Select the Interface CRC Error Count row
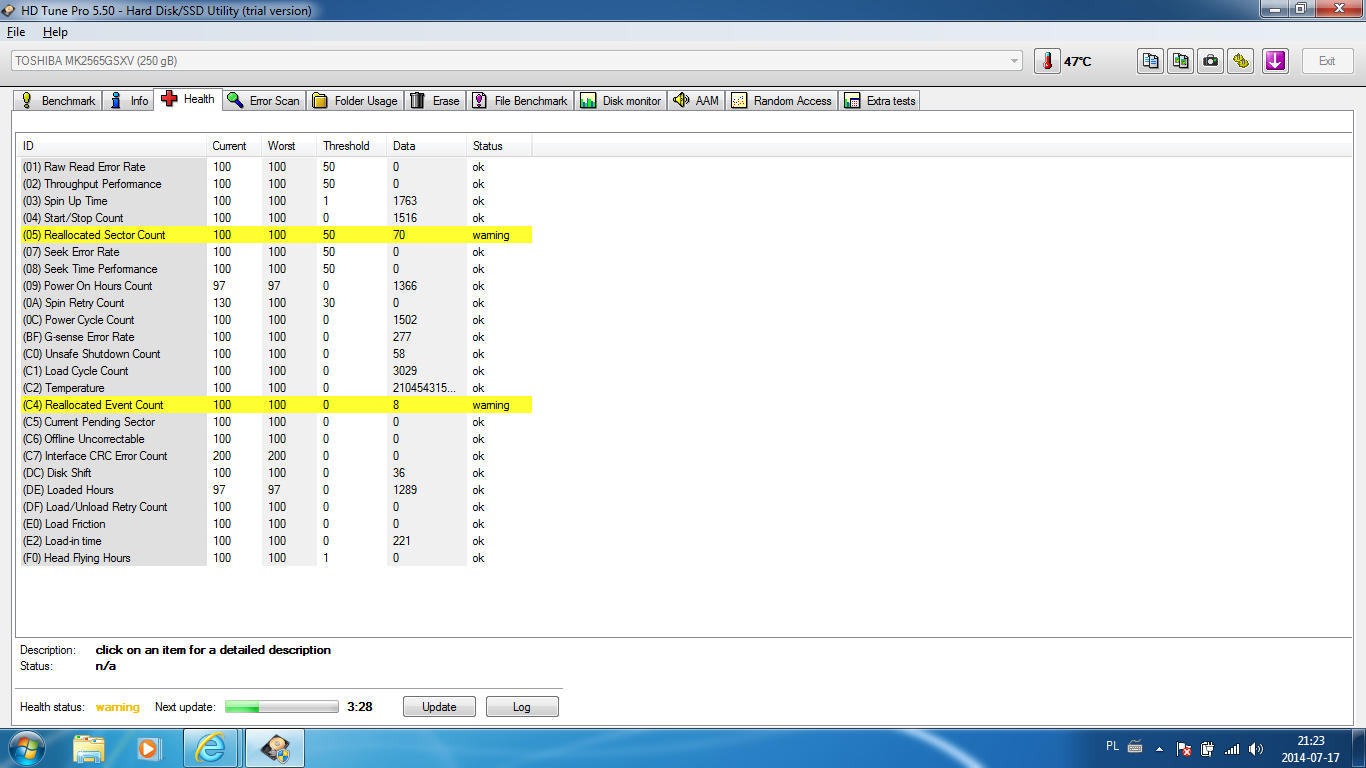This screenshot has width=1366, height=768. click(x=276, y=456)
